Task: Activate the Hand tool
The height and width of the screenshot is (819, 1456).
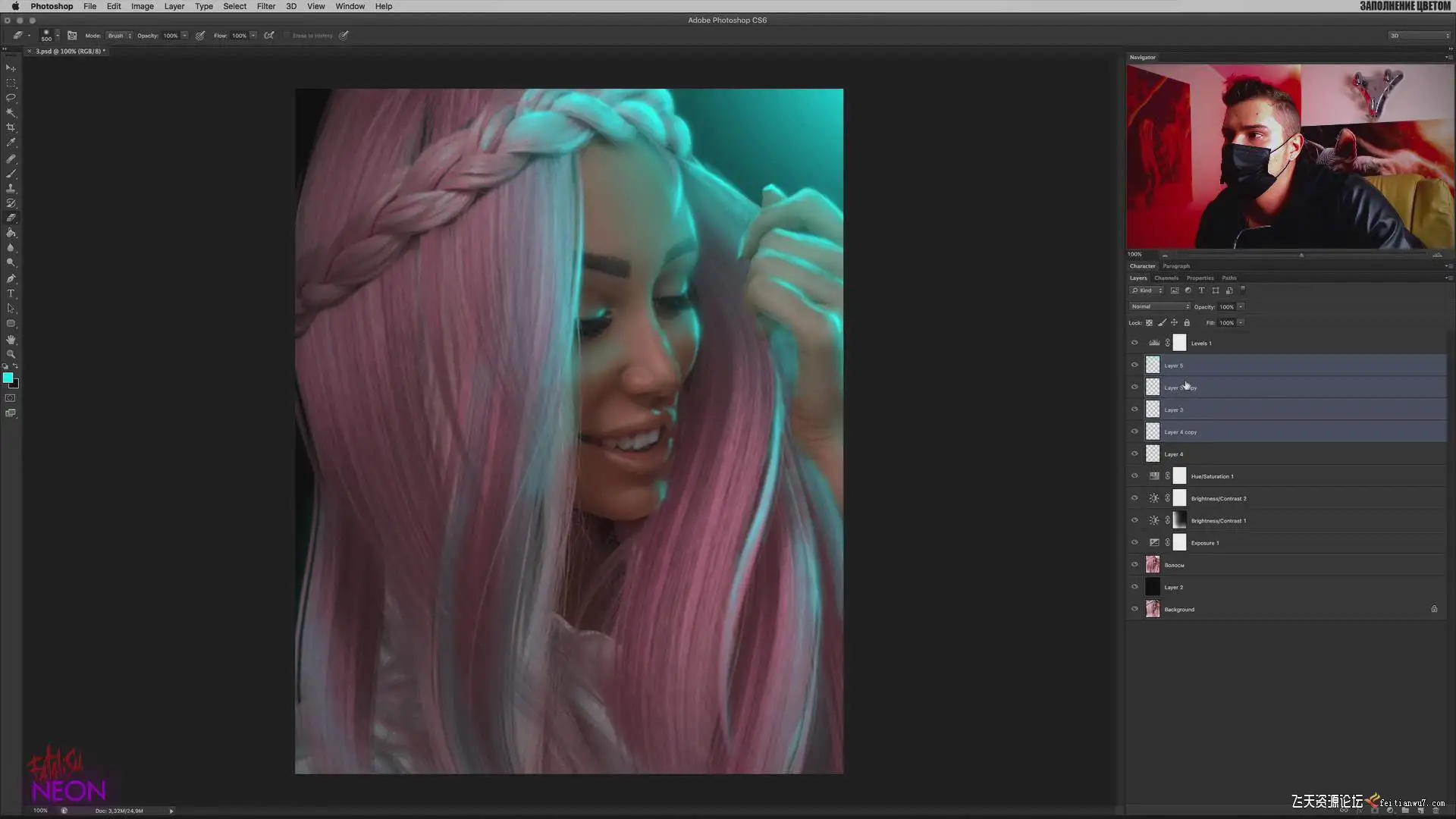Action: pos(11,339)
